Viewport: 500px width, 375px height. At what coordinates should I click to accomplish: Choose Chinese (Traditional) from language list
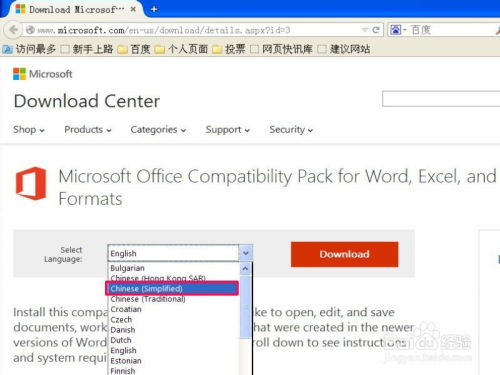173,299
